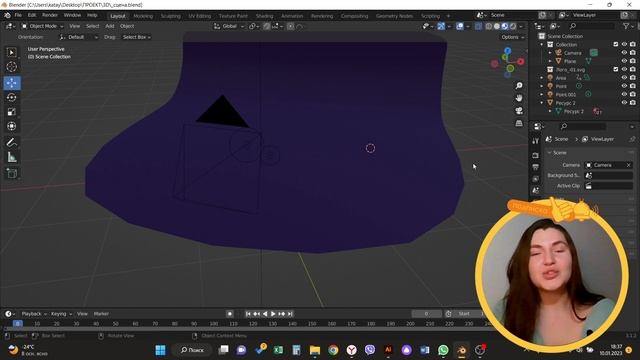Clear the Camera field with X
This screenshot has height=360, width=640.
pyautogui.click(x=629, y=165)
